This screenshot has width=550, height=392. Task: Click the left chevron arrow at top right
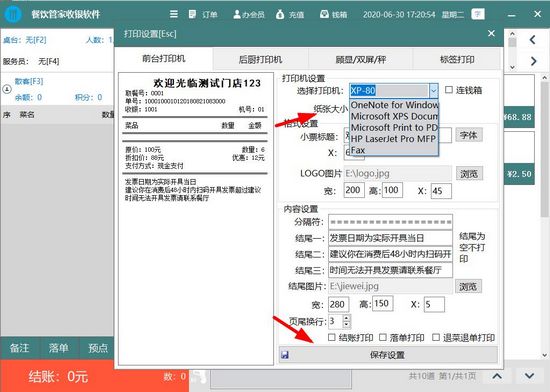coord(533,40)
